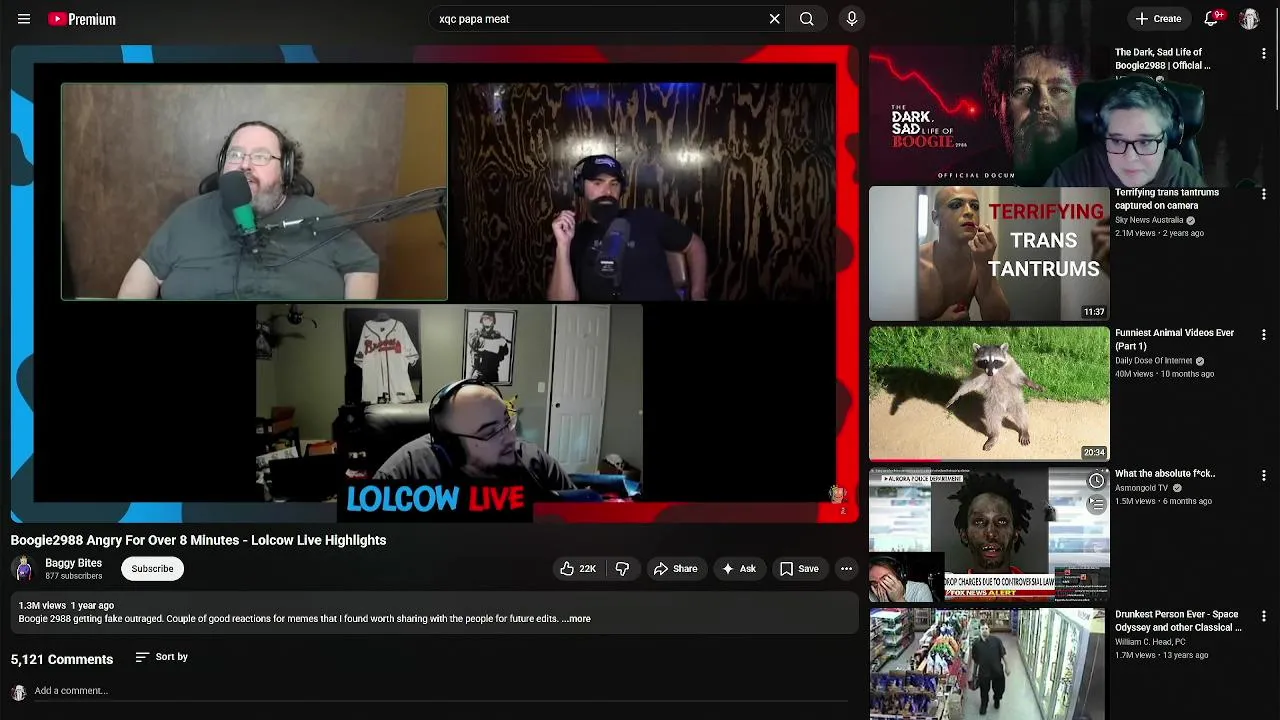1280x720 pixels.
Task: Open the Baggy Bites channel avatar
Action: click(24, 569)
